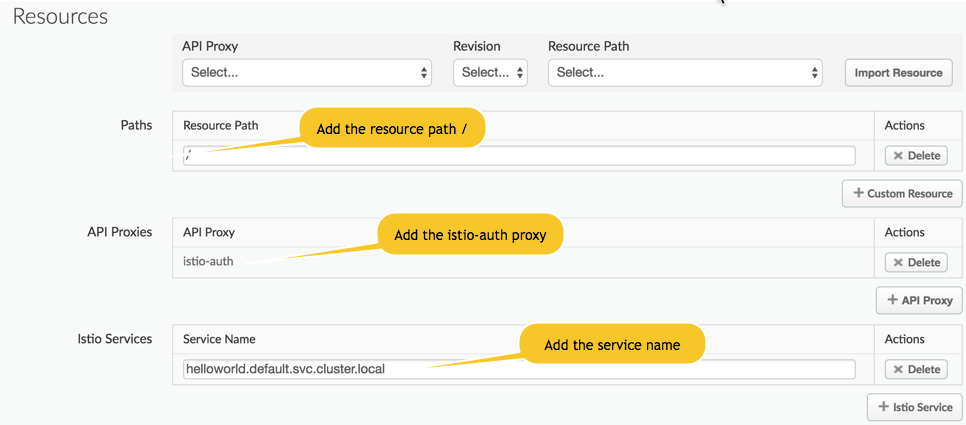Click the 'Add the service name' callout

[612, 345]
